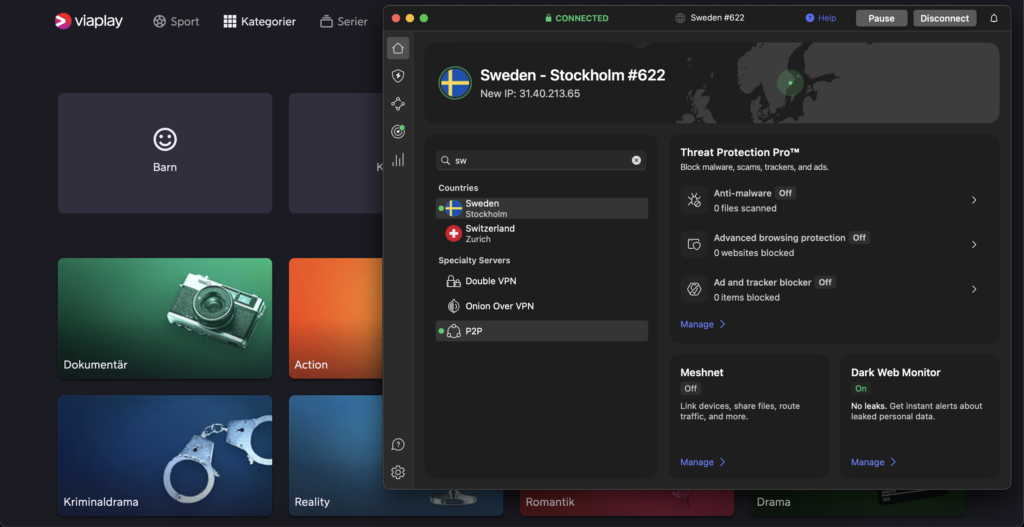Open the NordVPN home icon in sidebar
Viewport: 1024px width, 527px height.
(398, 48)
